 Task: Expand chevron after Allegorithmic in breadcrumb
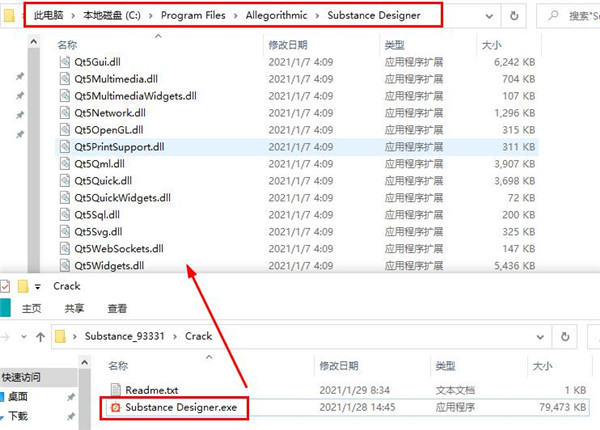[x=317, y=16]
